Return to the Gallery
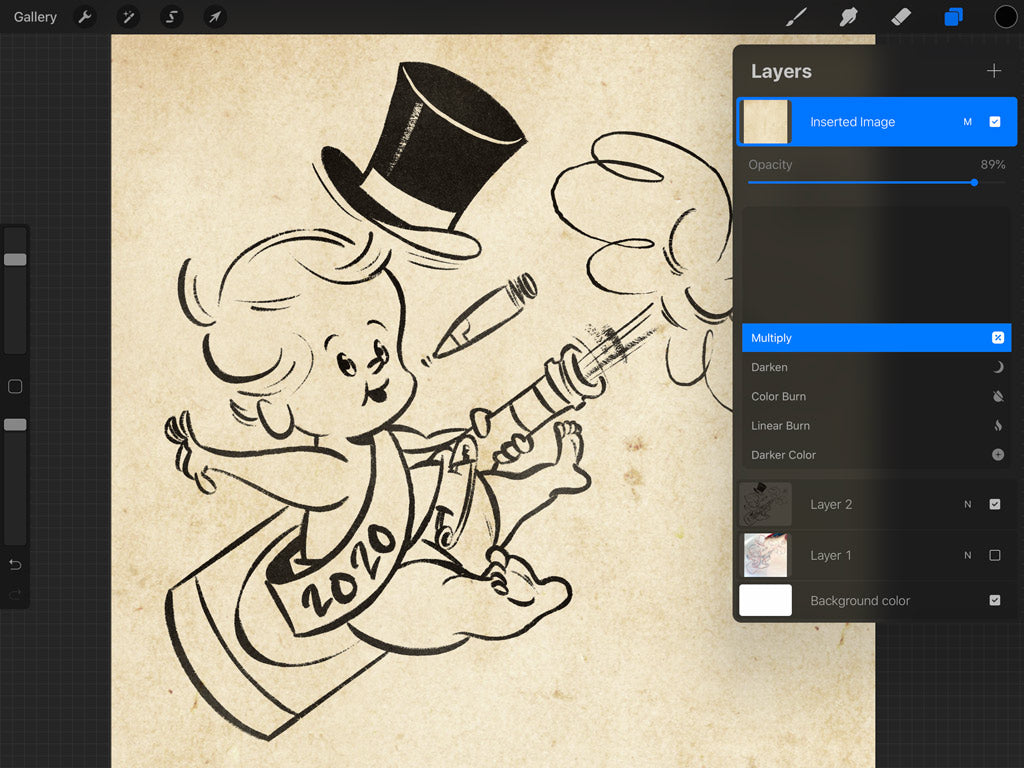This screenshot has height=768, width=1024. (35, 17)
